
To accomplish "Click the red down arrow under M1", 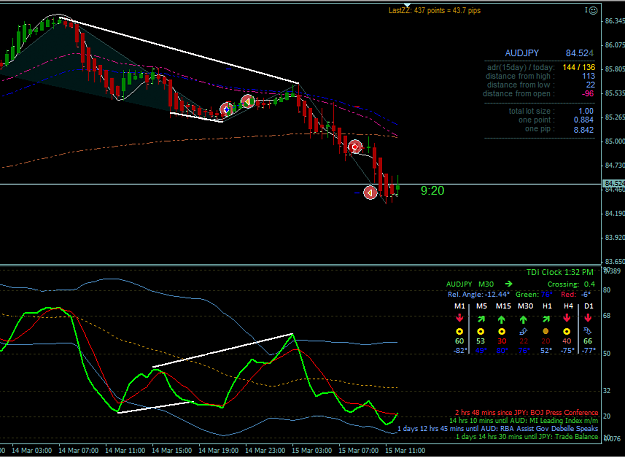I will coord(460,318).
